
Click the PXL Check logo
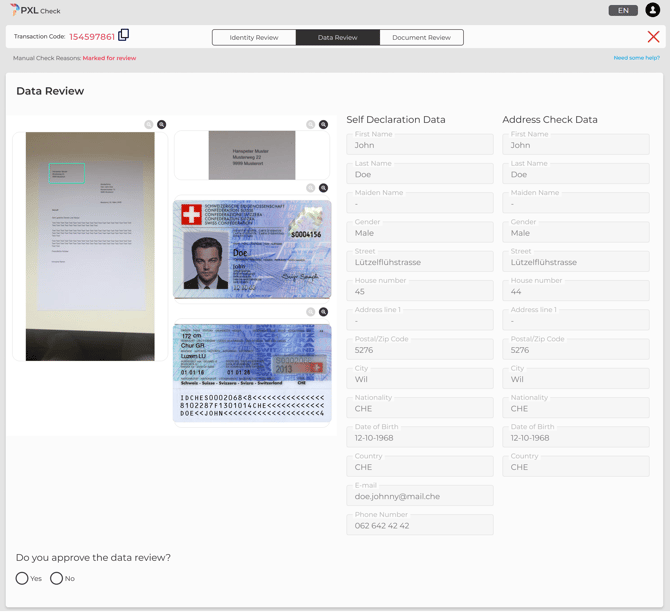point(35,10)
